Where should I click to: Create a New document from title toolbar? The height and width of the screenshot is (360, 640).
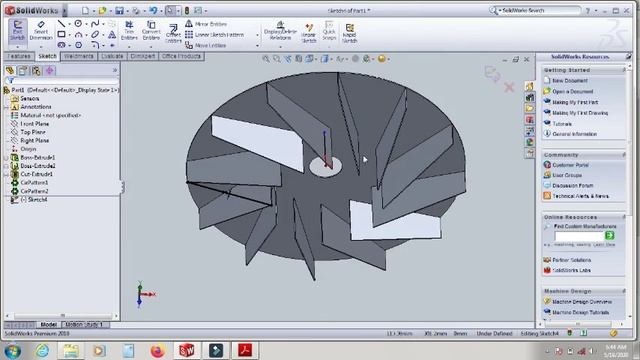click(85, 10)
